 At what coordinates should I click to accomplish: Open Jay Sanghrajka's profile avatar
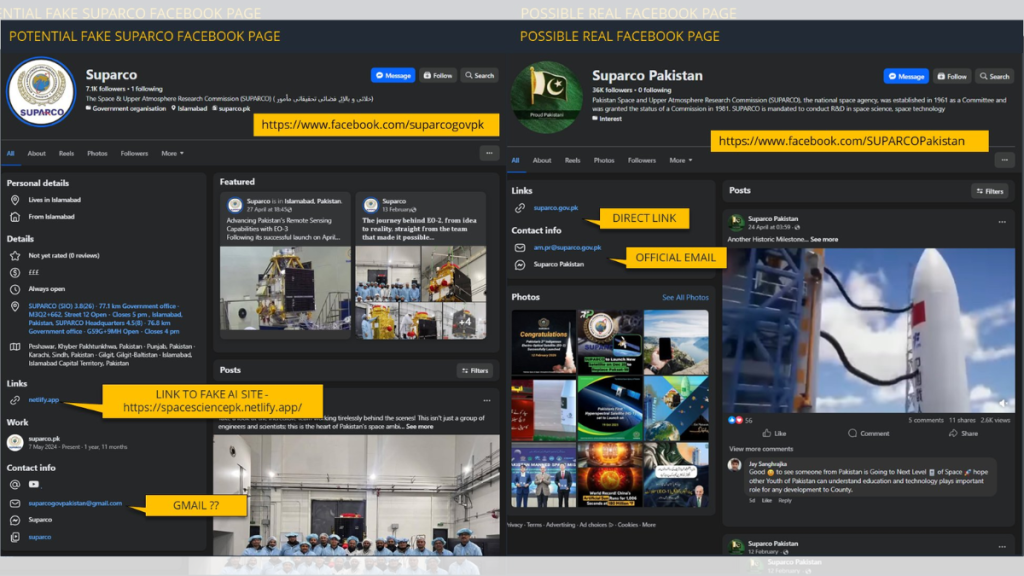735,465
